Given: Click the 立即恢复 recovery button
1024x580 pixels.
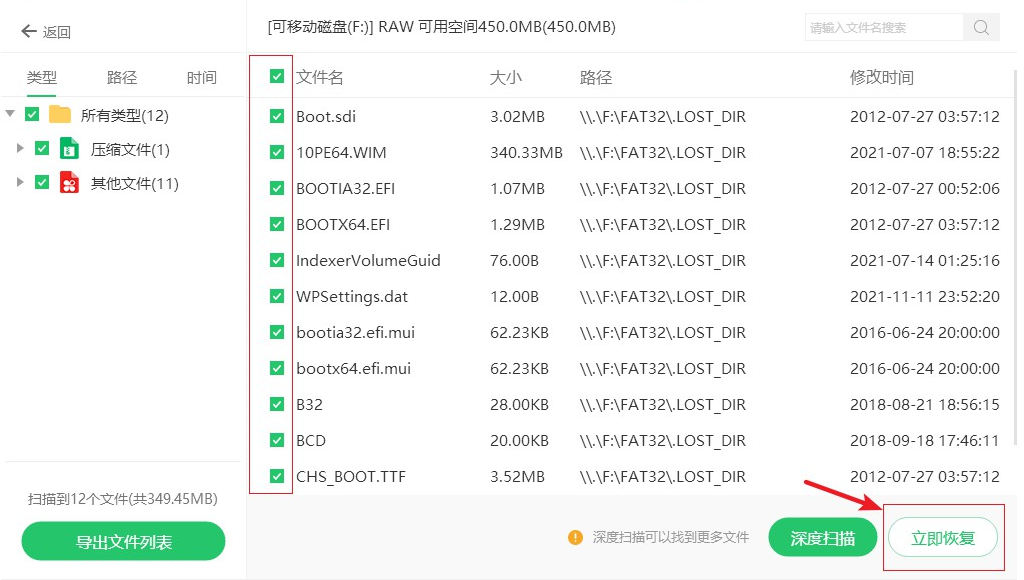Looking at the screenshot, I should click(941, 536).
